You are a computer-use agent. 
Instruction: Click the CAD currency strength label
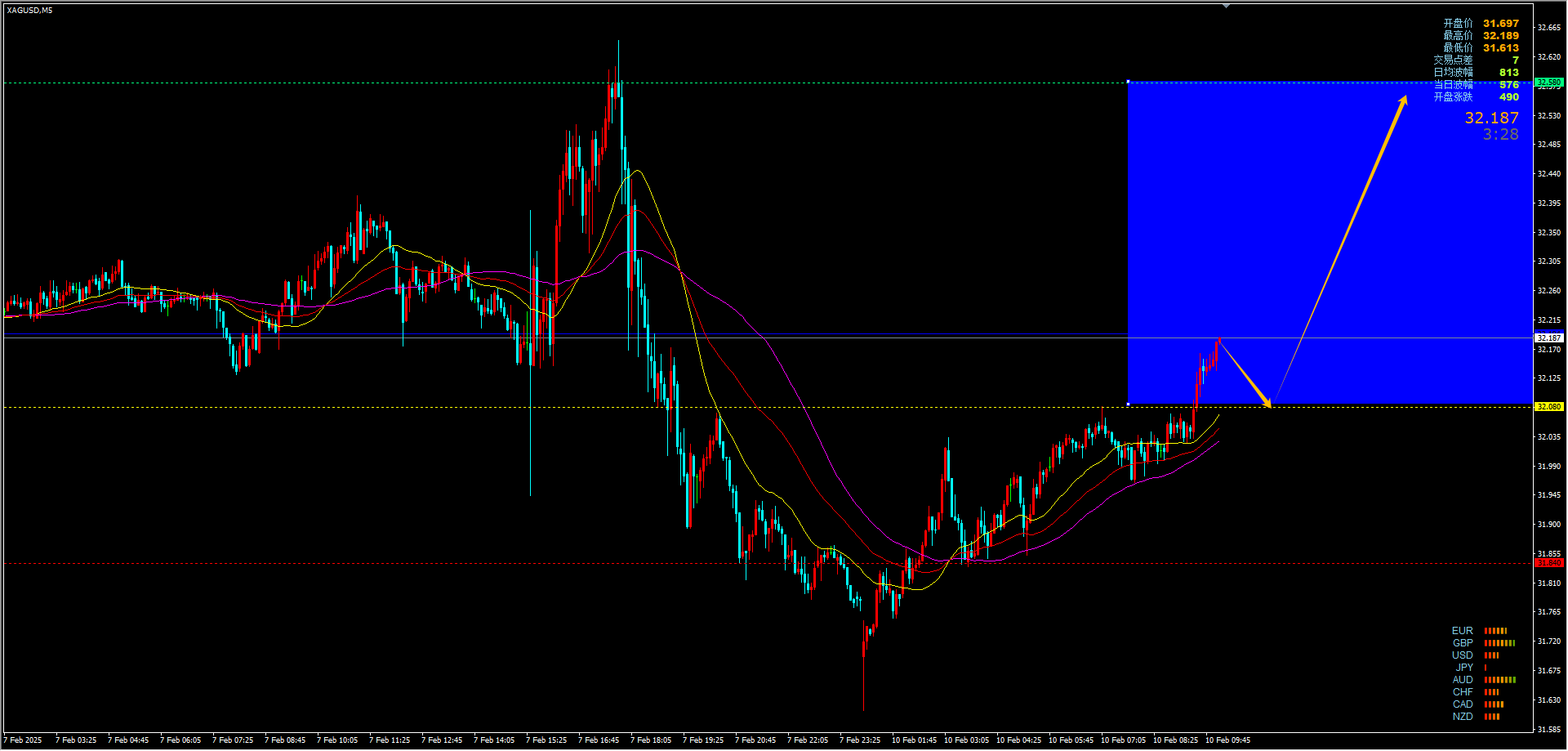coord(1463,704)
